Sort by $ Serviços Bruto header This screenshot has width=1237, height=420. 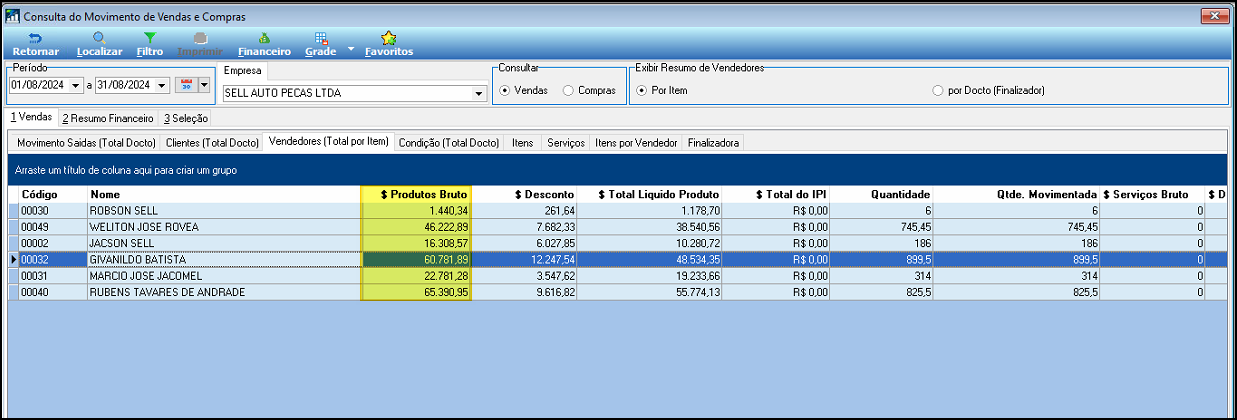(x=1153, y=194)
